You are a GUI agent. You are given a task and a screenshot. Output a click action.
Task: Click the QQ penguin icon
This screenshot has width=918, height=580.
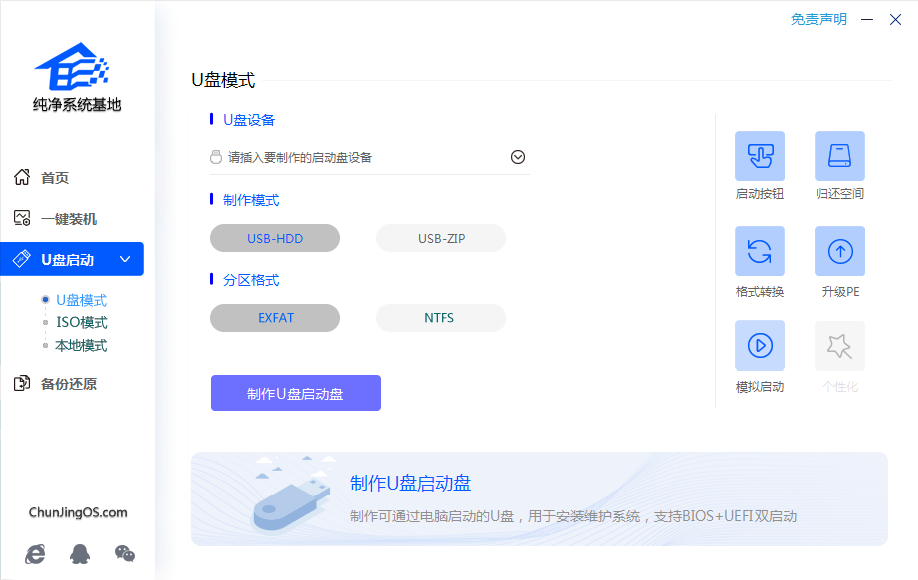coord(80,553)
